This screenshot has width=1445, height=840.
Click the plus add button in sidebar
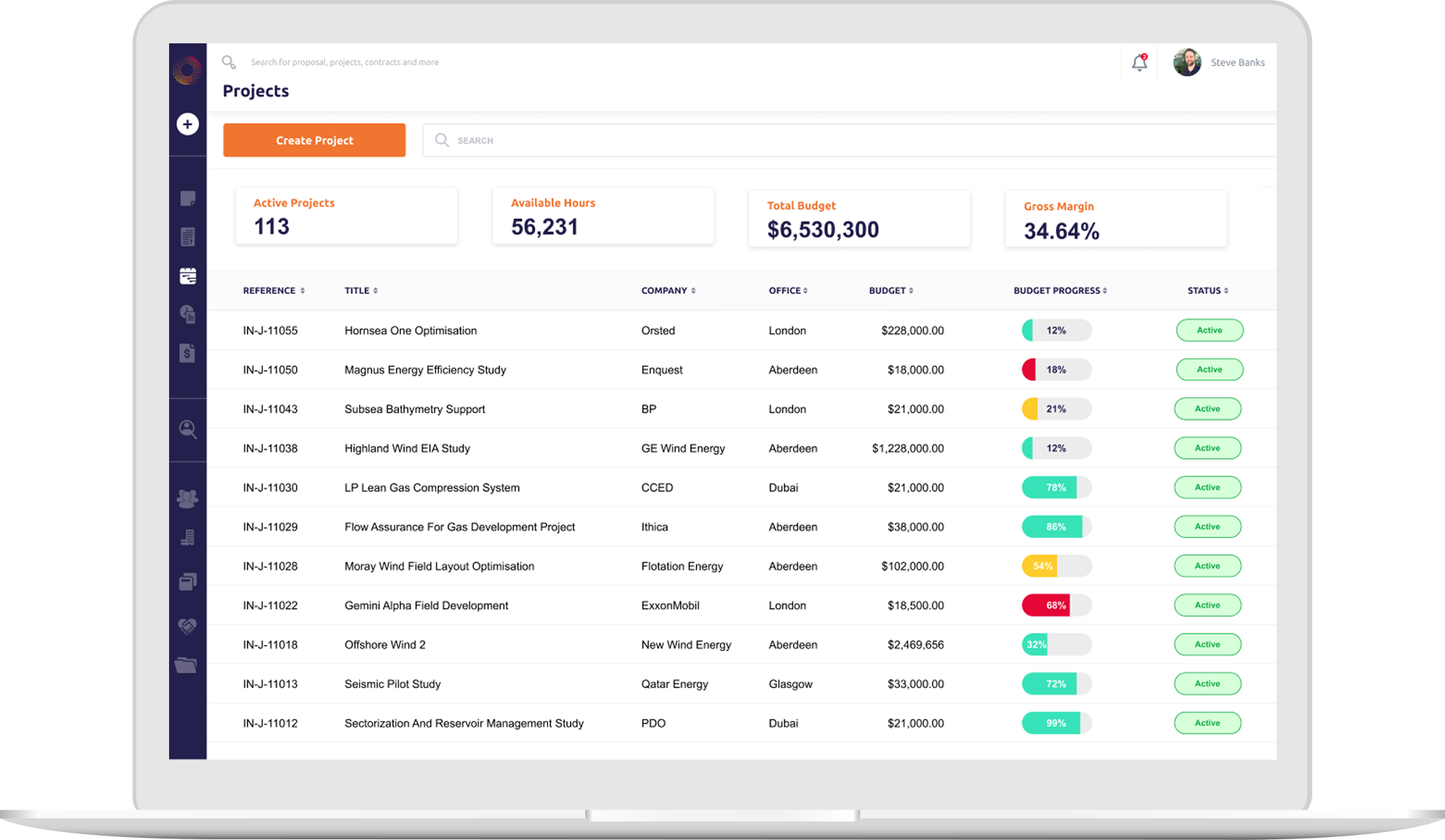[188, 124]
